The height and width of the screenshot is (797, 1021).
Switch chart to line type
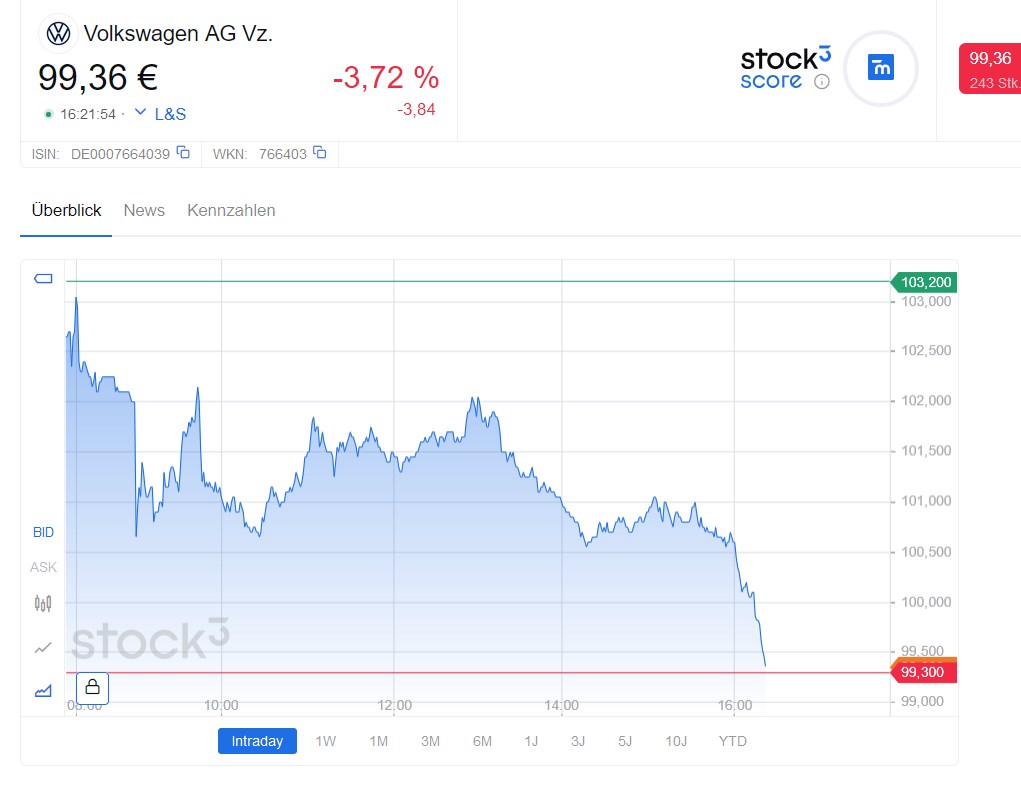tap(43, 648)
